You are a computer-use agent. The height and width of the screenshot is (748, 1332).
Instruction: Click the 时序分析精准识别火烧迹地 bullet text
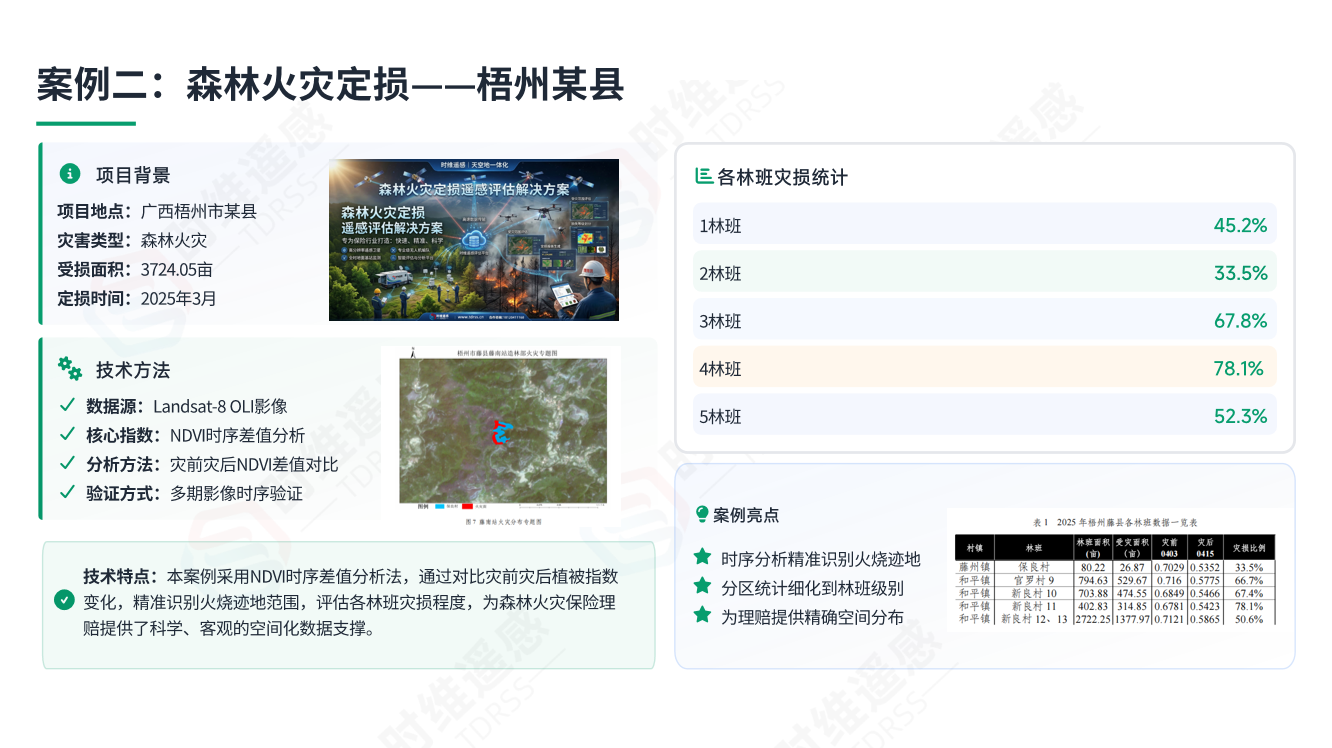click(821, 558)
